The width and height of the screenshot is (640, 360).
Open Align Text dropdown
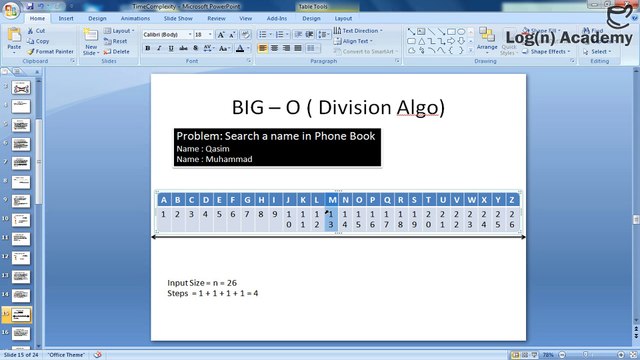[x=353, y=41]
